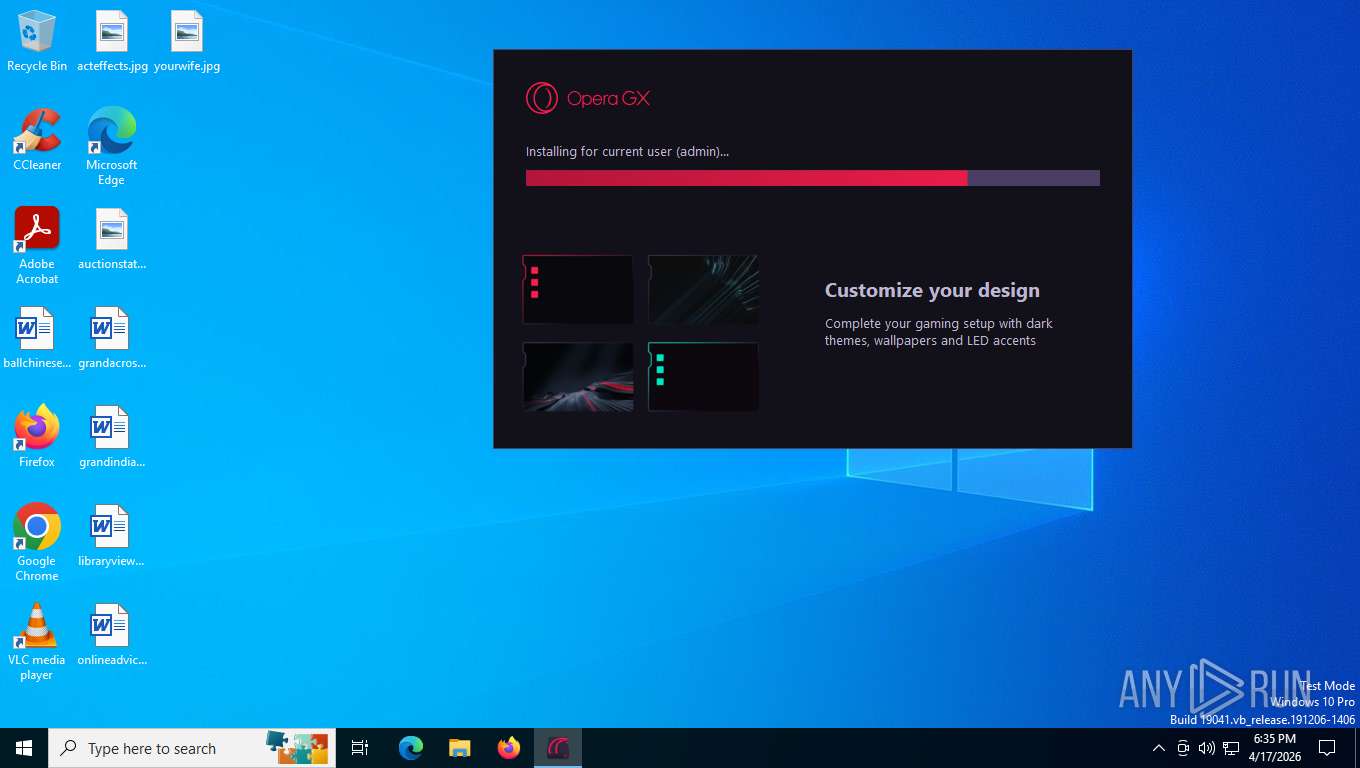This screenshot has height=768, width=1360.
Task: Show hidden system tray icons
Action: 1158,748
